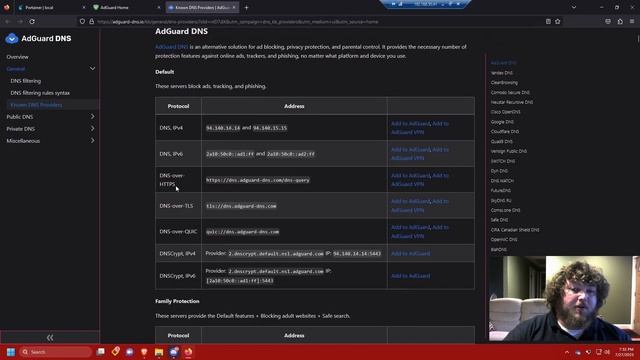Image resolution: width=640 pixels, height=360 pixels.
Task: Select Known DNS Providers in sidebar
Action: (x=36, y=105)
